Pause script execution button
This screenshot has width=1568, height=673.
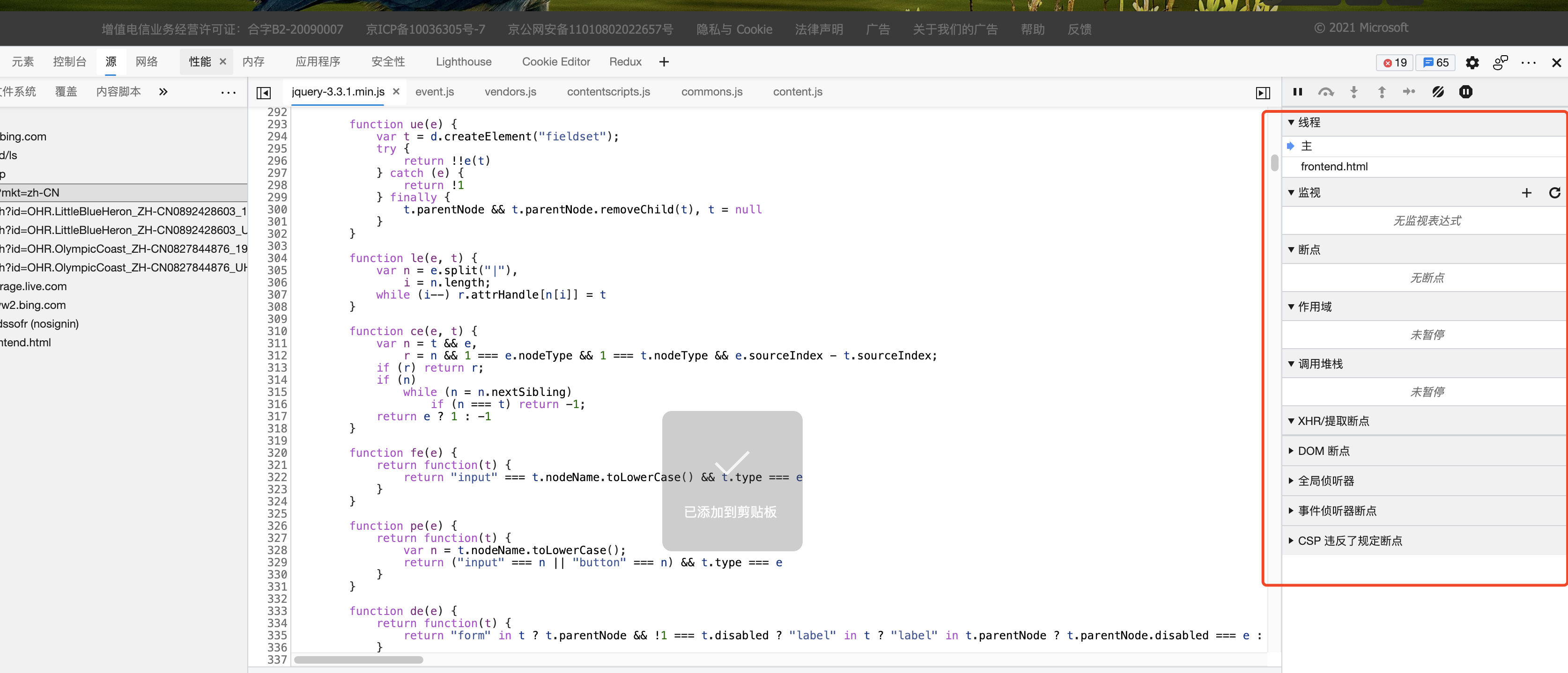(1297, 92)
